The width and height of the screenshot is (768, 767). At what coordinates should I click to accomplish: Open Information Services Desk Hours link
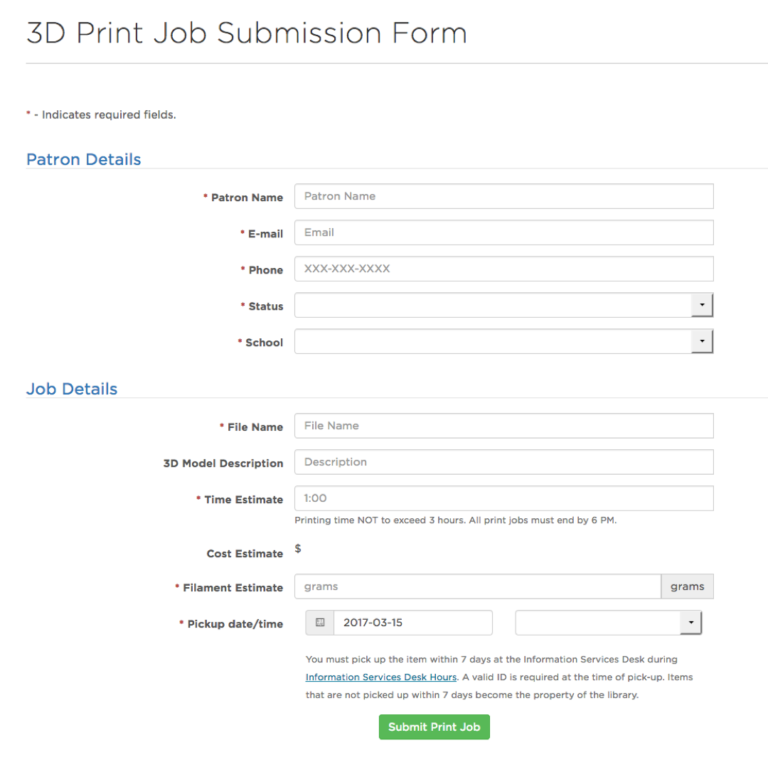381,677
